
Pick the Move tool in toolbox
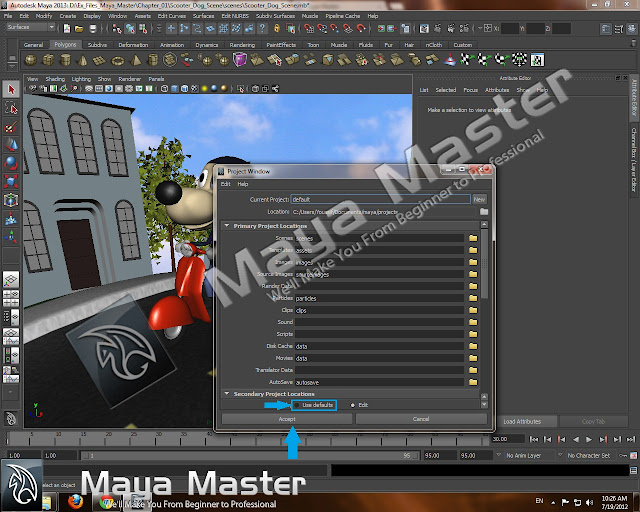pos(11,145)
